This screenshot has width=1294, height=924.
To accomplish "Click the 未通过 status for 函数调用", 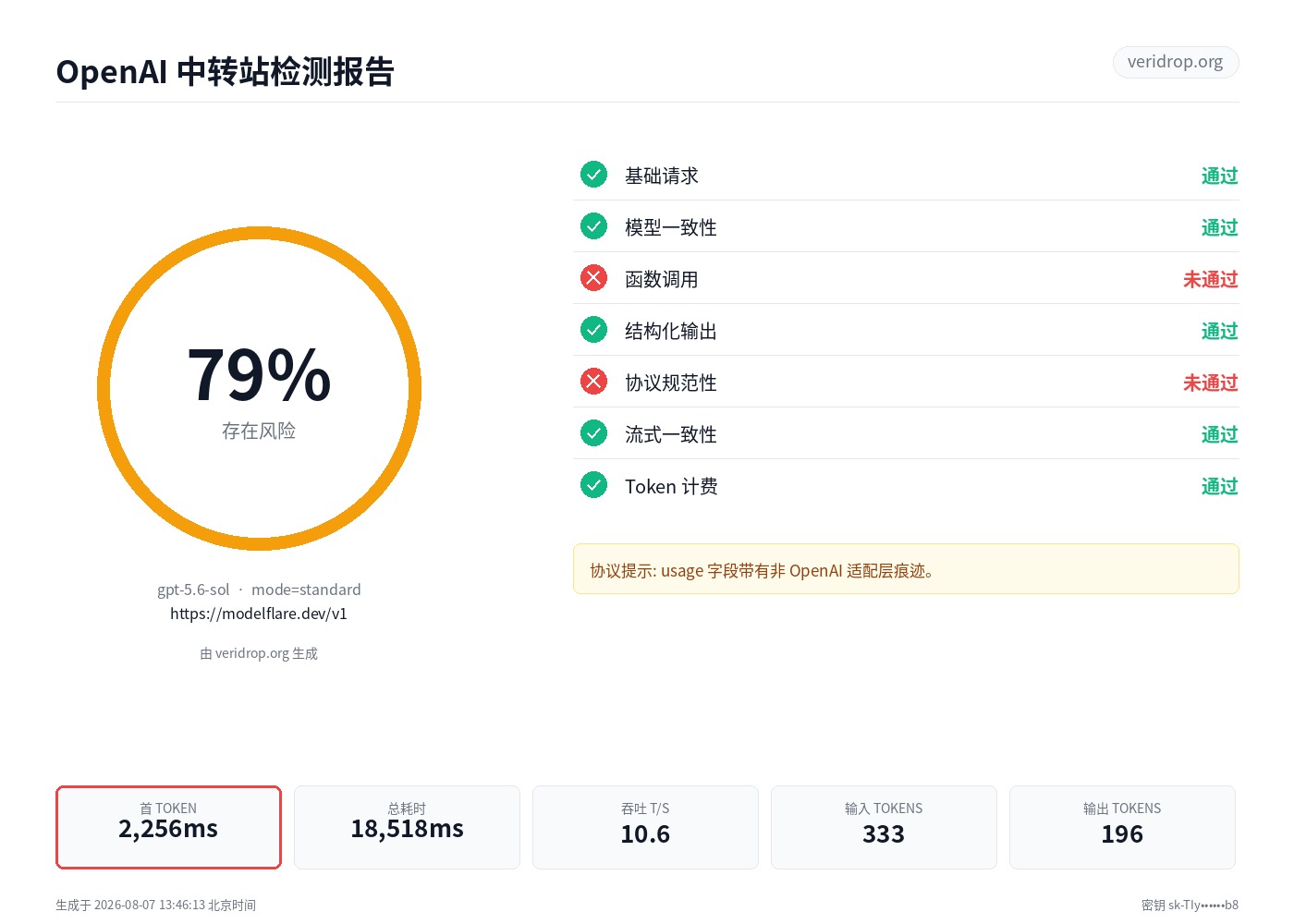I will point(1210,279).
